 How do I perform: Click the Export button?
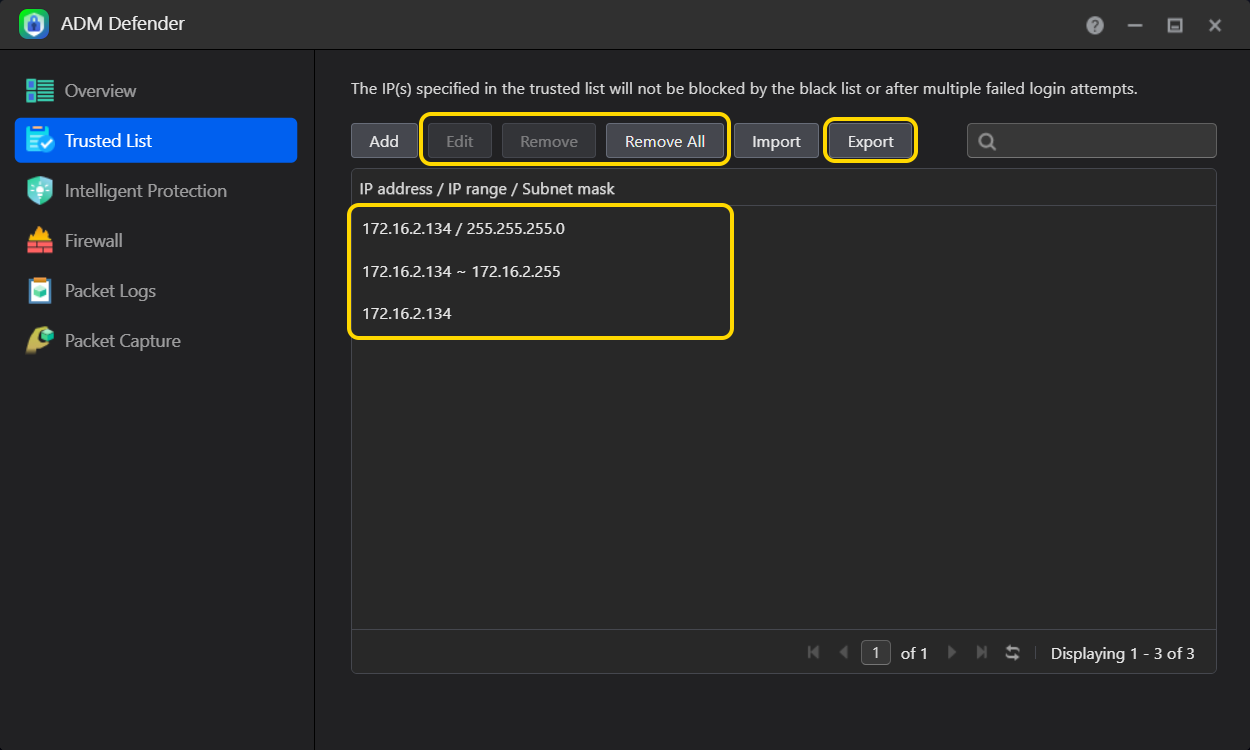tap(871, 141)
